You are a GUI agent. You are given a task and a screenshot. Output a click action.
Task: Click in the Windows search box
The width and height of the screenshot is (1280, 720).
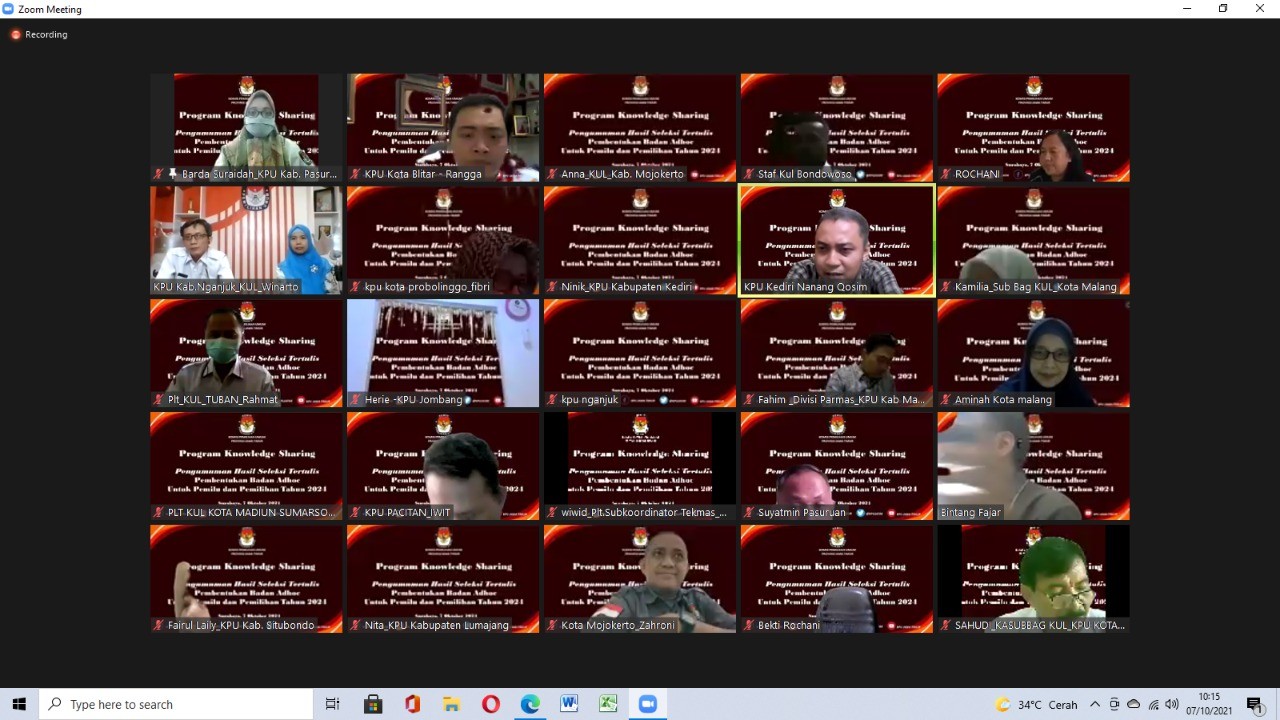pos(180,704)
